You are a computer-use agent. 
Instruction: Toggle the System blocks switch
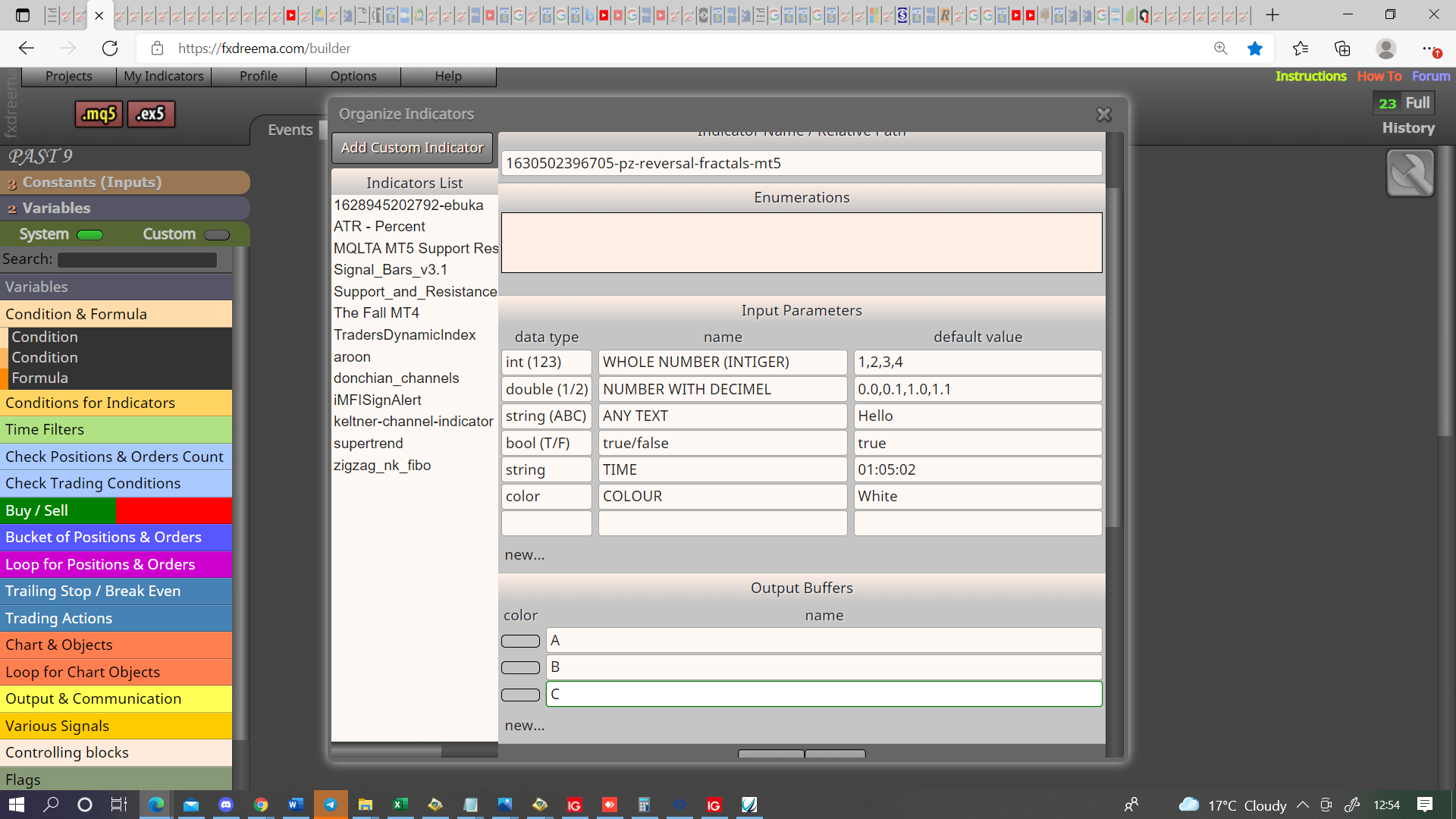[89, 235]
